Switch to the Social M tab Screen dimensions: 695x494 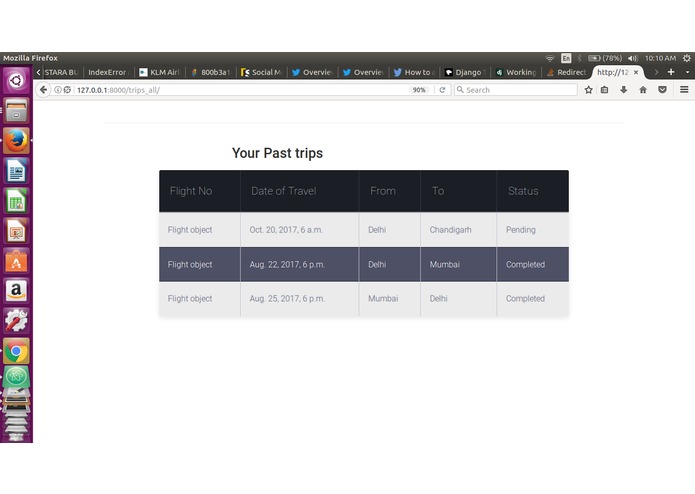(261, 72)
